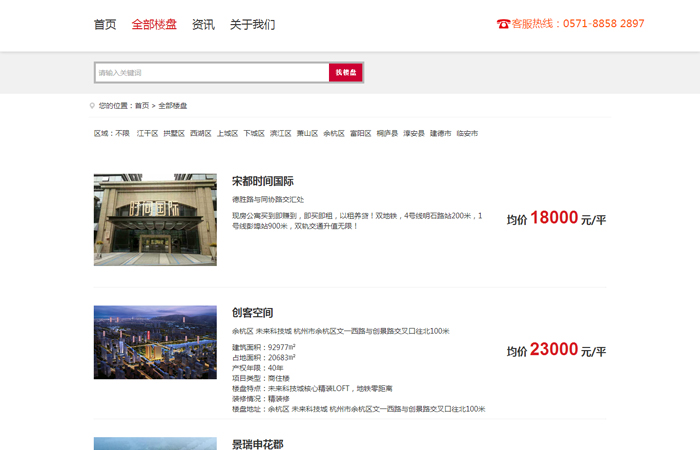Filter listings by 淳安县

(414, 133)
